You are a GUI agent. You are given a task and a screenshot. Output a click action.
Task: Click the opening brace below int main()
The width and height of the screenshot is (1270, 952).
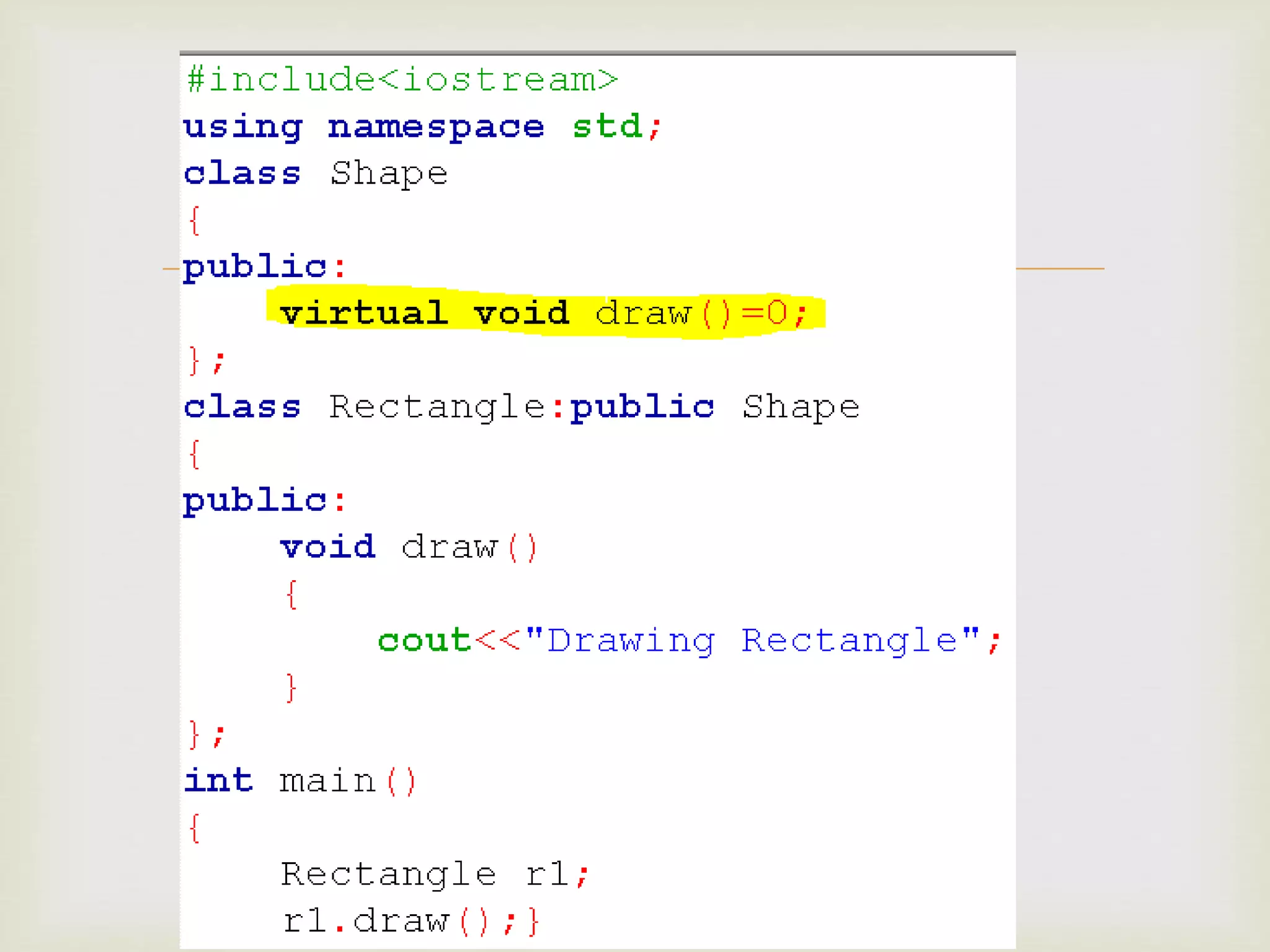point(195,828)
